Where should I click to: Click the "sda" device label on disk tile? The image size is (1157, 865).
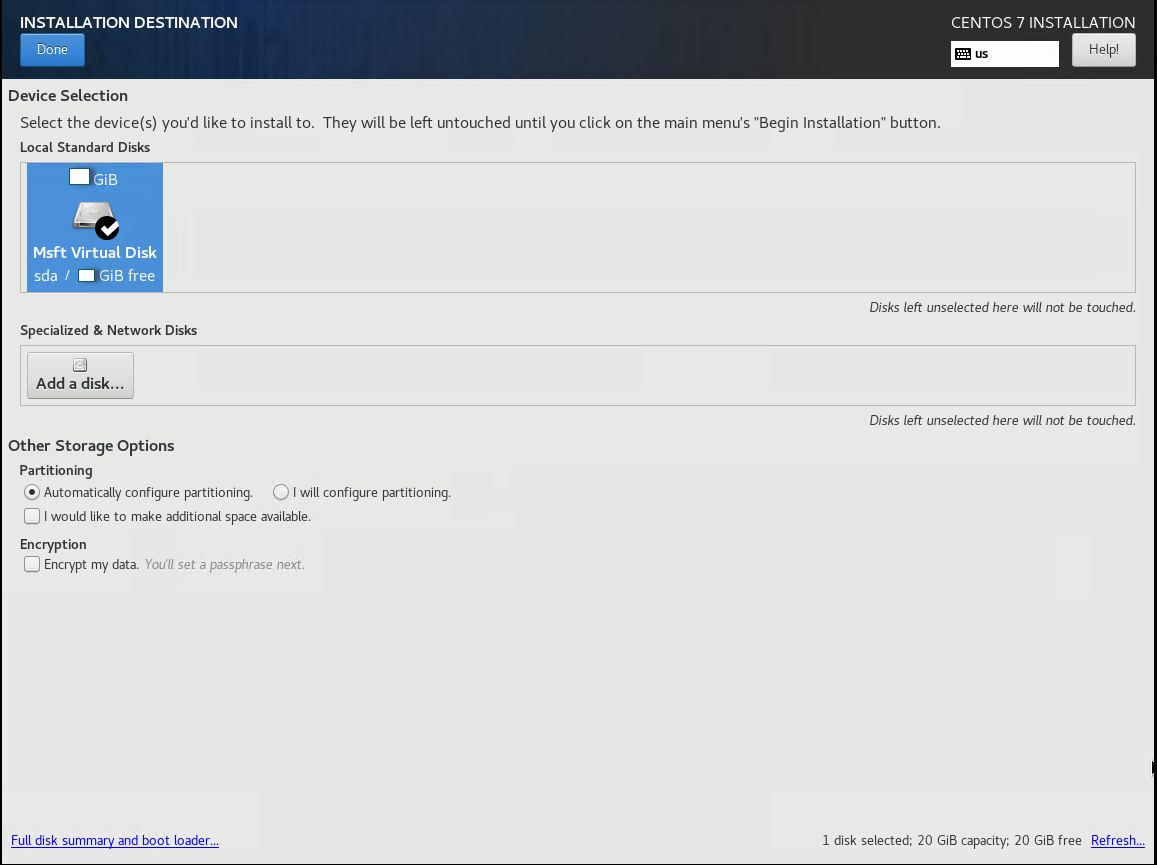(45, 276)
